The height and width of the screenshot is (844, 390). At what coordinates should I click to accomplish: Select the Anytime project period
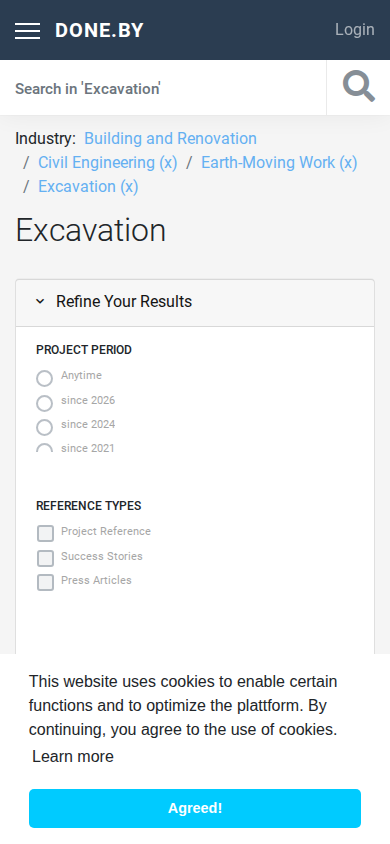click(x=45, y=378)
